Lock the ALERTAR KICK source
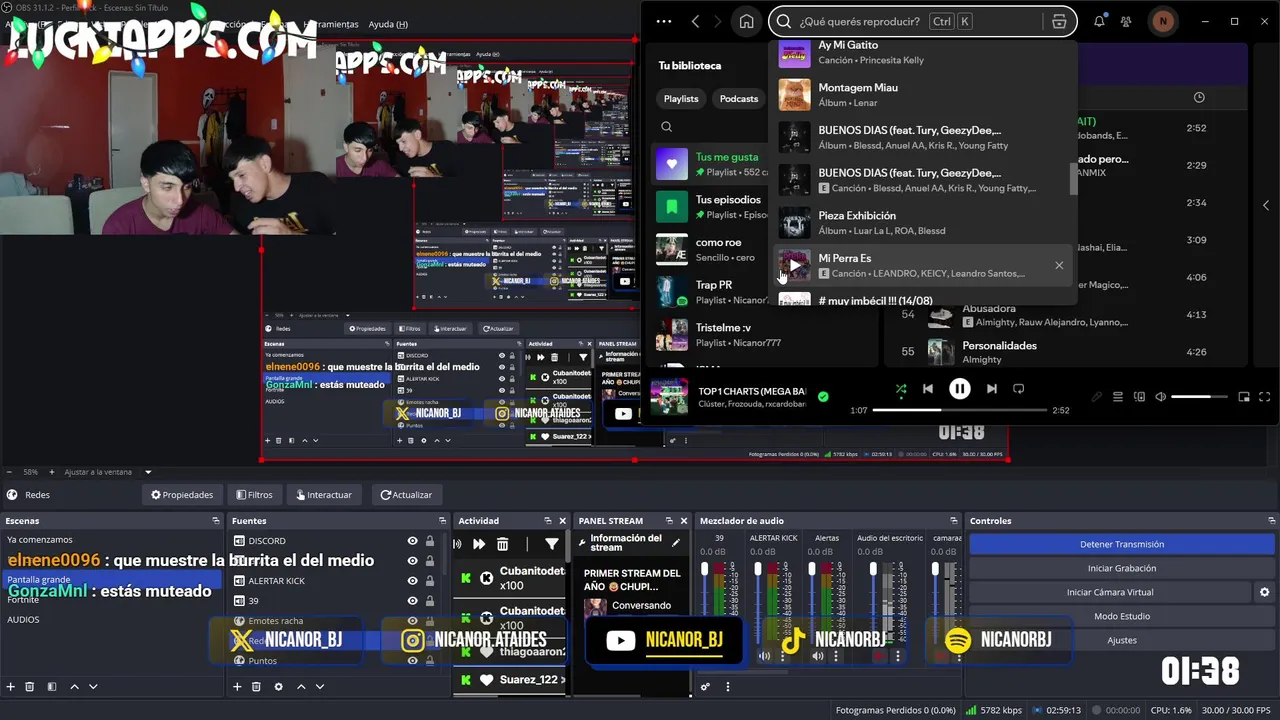 [x=430, y=581]
